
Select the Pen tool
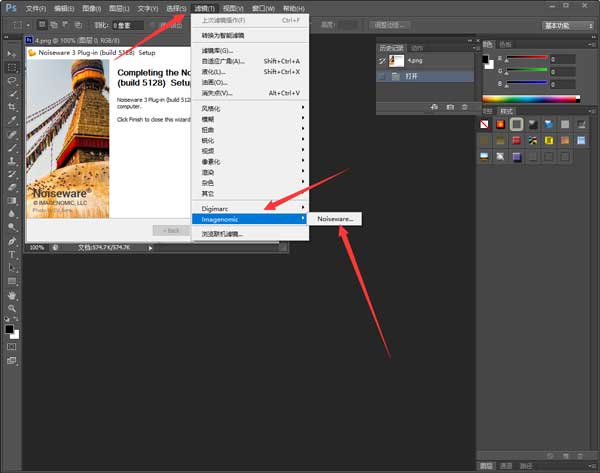point(12,241)
